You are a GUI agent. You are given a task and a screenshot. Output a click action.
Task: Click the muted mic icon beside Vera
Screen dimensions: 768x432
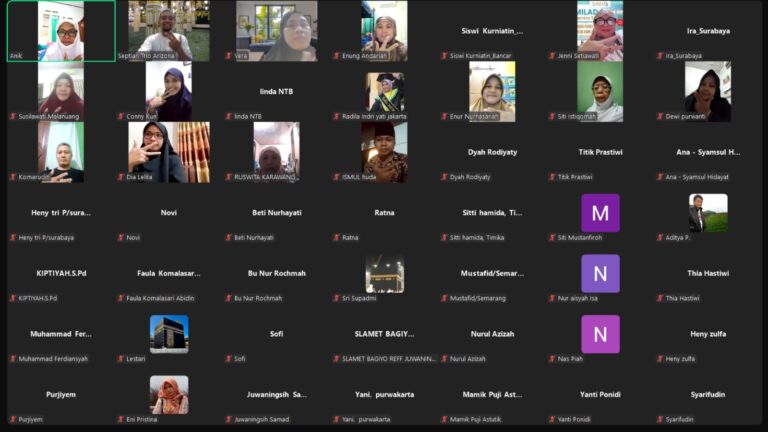(x=228, y=56)
